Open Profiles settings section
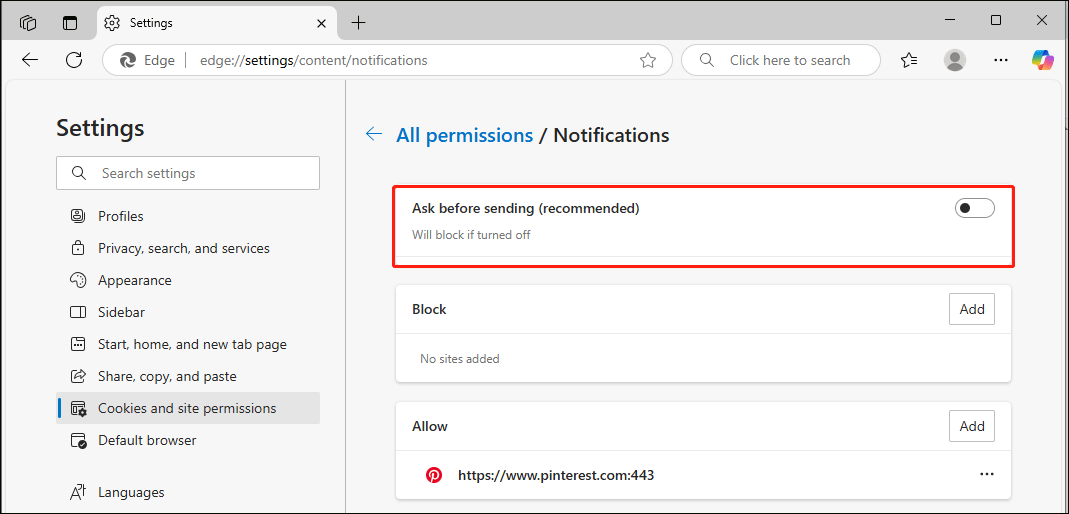Viewport: 1069px width, 514px height. [120, 216]
